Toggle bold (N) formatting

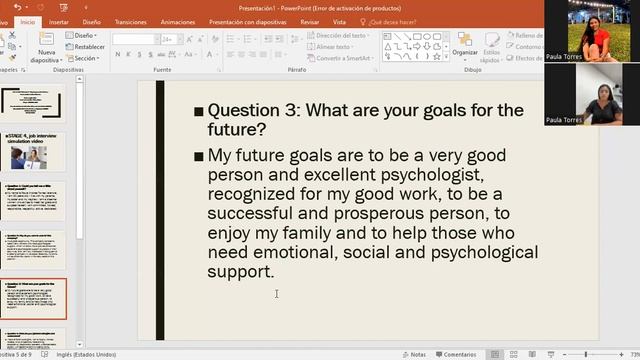(118, 54)
